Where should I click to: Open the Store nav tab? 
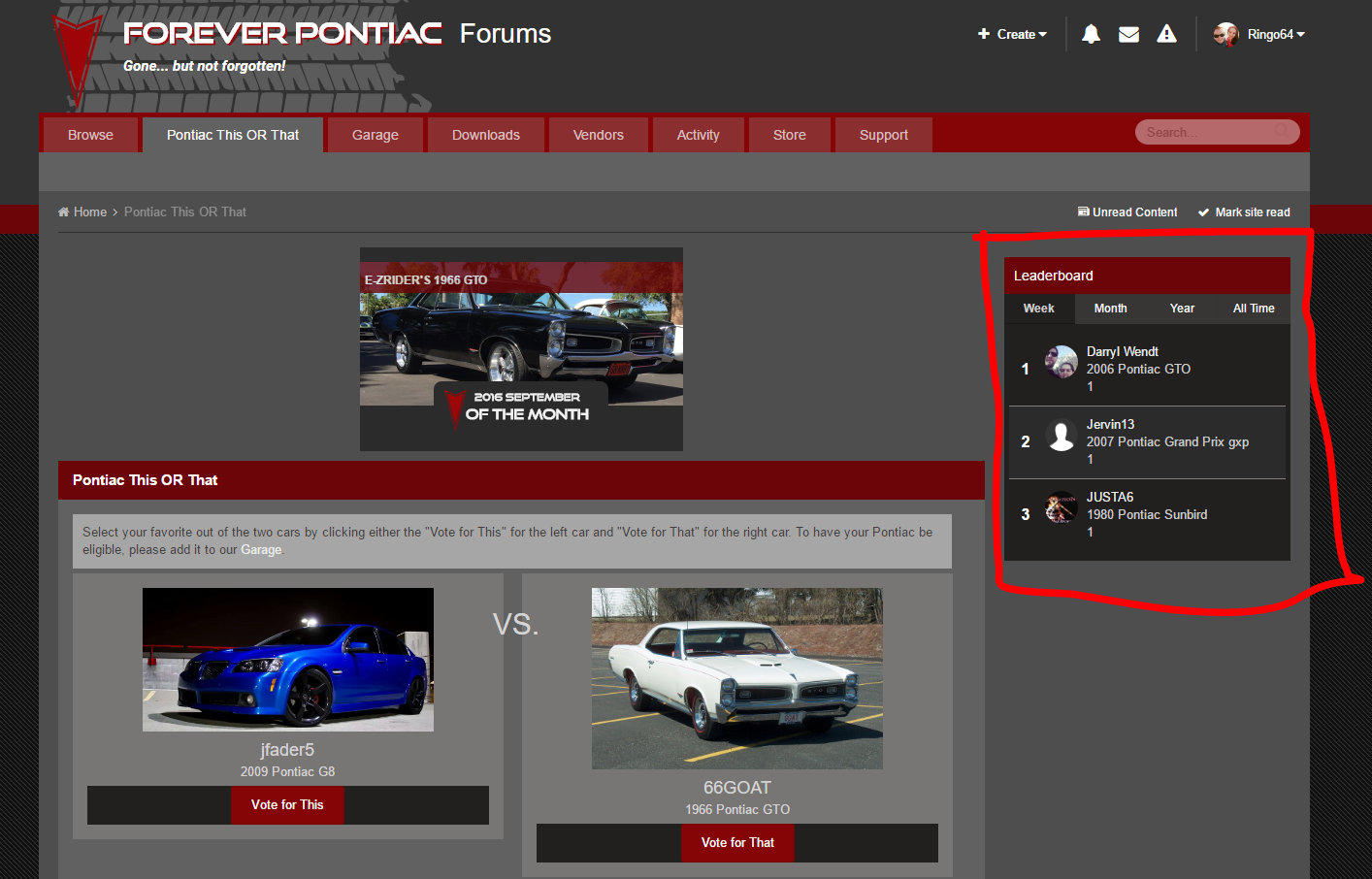(790, 135)
